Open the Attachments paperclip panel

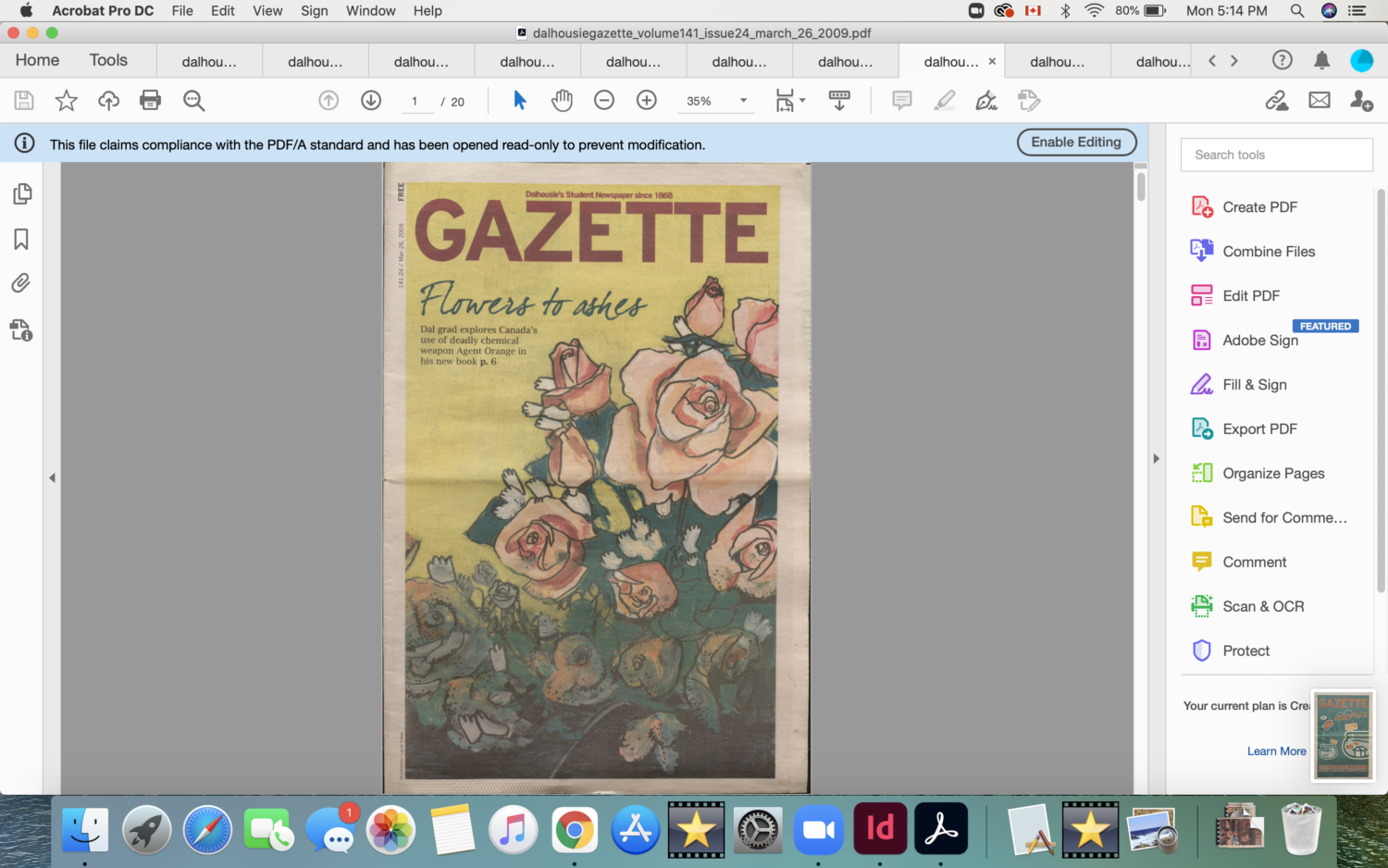(20, 283)
